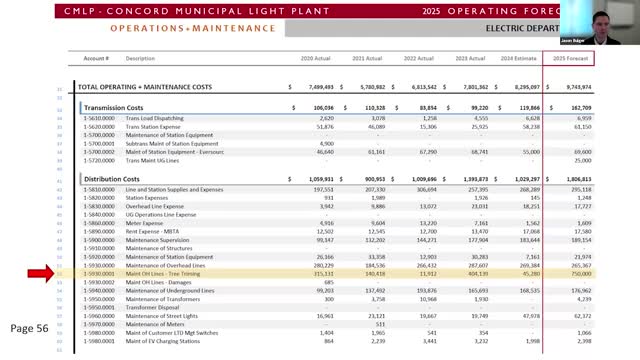This screenshot has width=640, height=360.
Task: Click the 'Account #' column header
Action: [96, 58]
